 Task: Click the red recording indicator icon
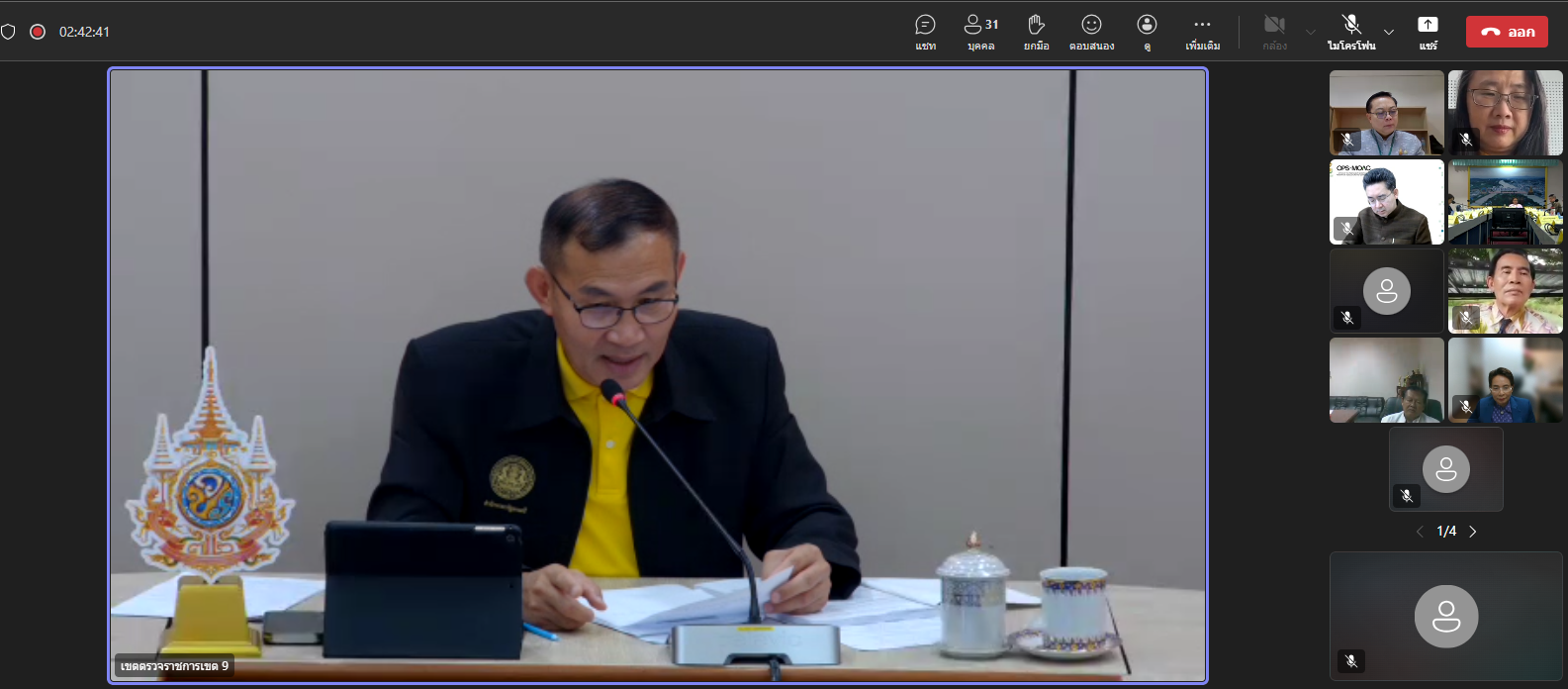click(x=38, y=32)
